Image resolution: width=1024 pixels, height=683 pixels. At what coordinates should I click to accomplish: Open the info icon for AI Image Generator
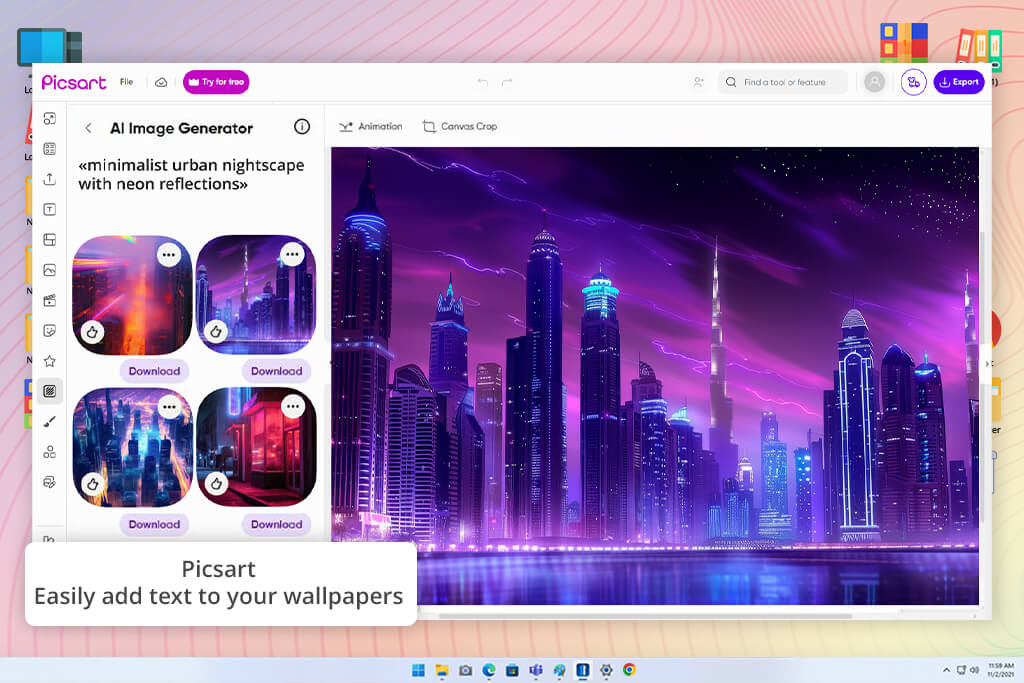[302, 127]
